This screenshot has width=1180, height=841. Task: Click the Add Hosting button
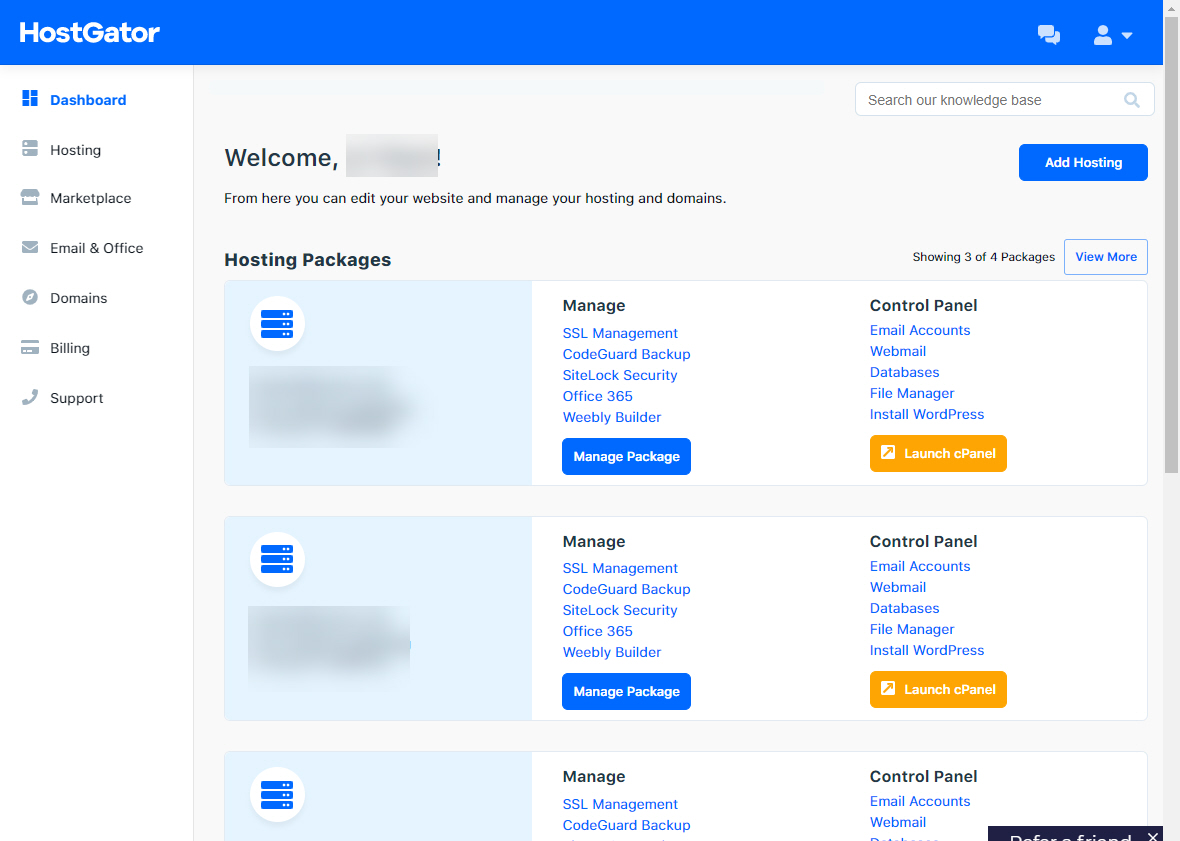point(1083,162)
